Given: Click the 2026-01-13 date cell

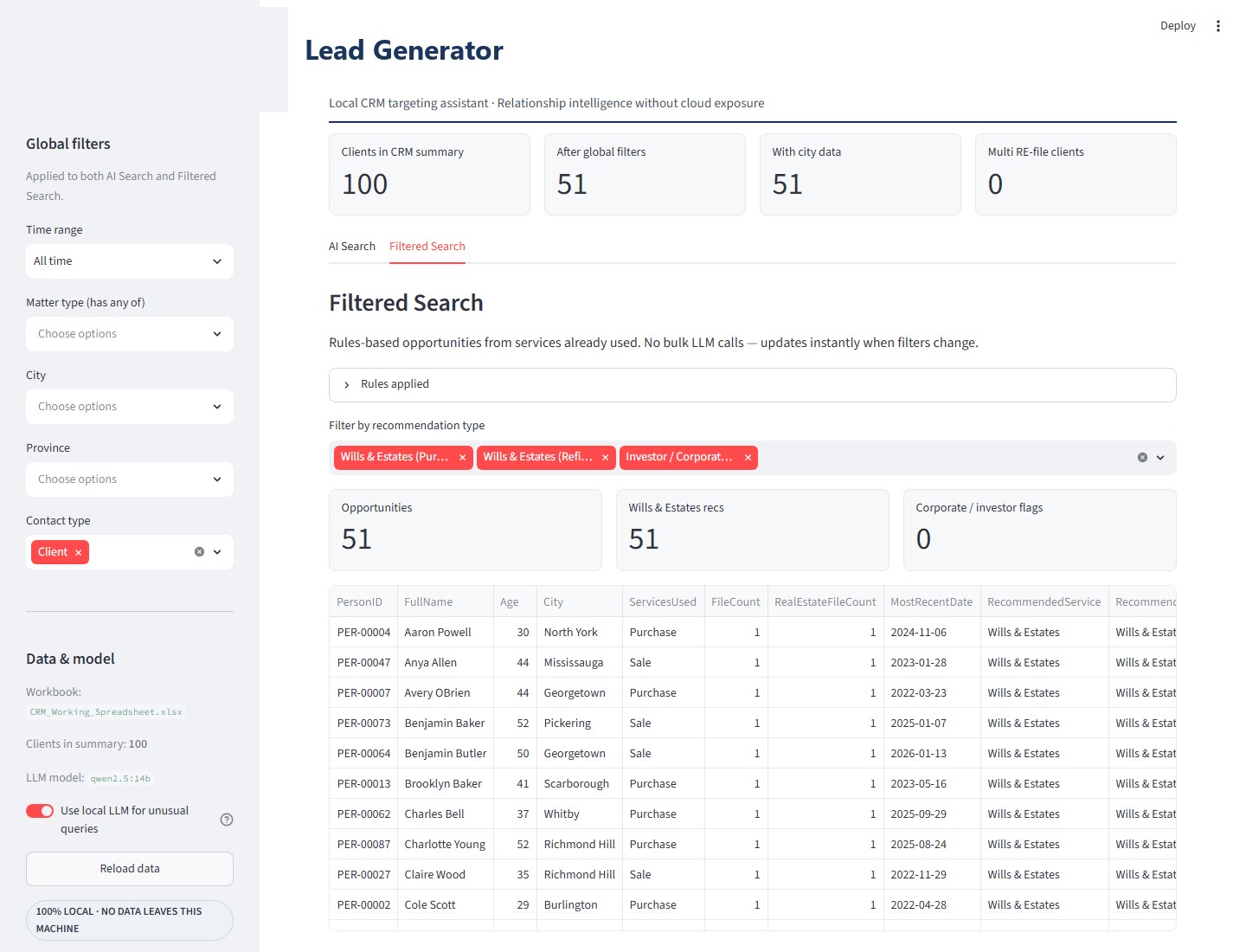Looking at the screenshot, I should click(x=932, y=754).
